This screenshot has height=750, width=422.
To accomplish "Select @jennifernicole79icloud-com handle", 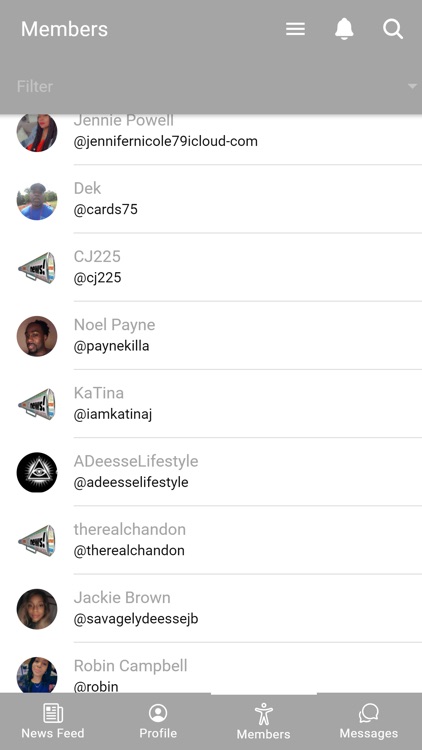I will (x=166, y=142).
